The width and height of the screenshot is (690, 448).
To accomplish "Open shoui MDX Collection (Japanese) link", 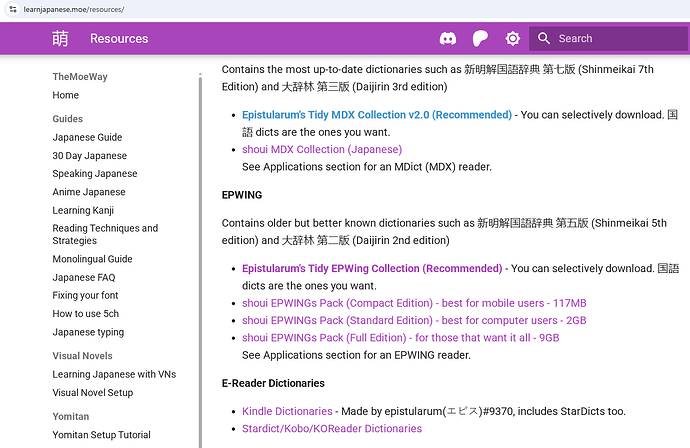I will point(322,149).
